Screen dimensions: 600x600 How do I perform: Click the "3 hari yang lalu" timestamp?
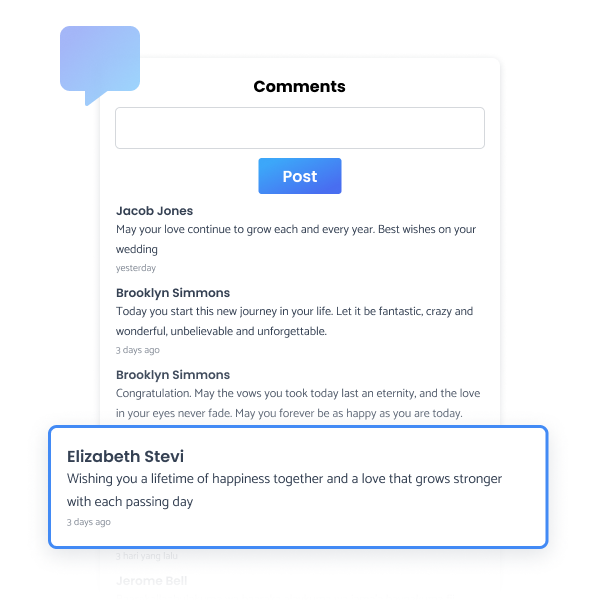coord(147,556)
